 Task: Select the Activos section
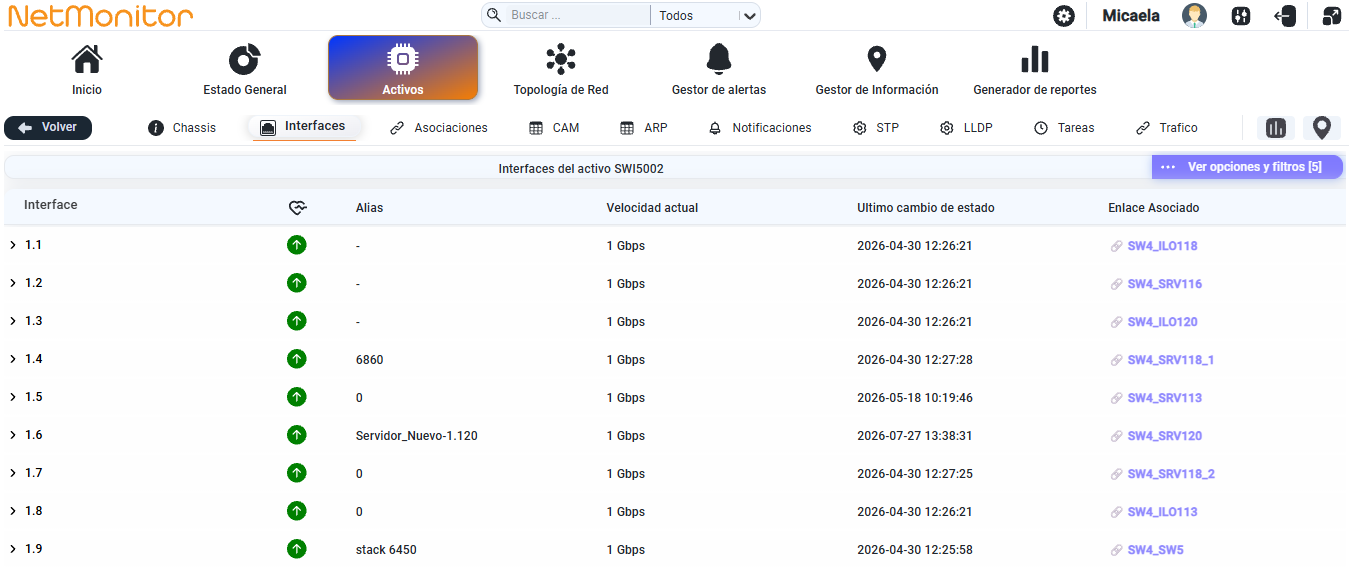(403, 68)
